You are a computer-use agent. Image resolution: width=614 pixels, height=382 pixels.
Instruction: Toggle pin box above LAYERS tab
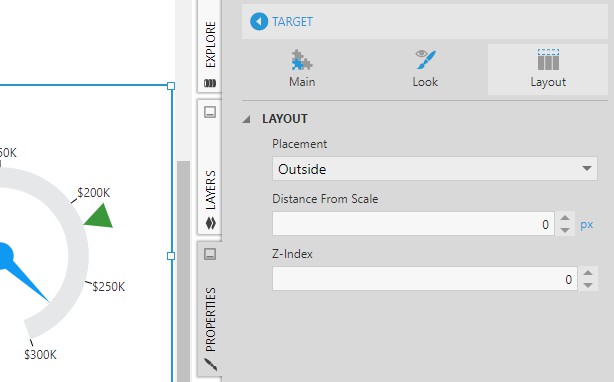point(210,112)
